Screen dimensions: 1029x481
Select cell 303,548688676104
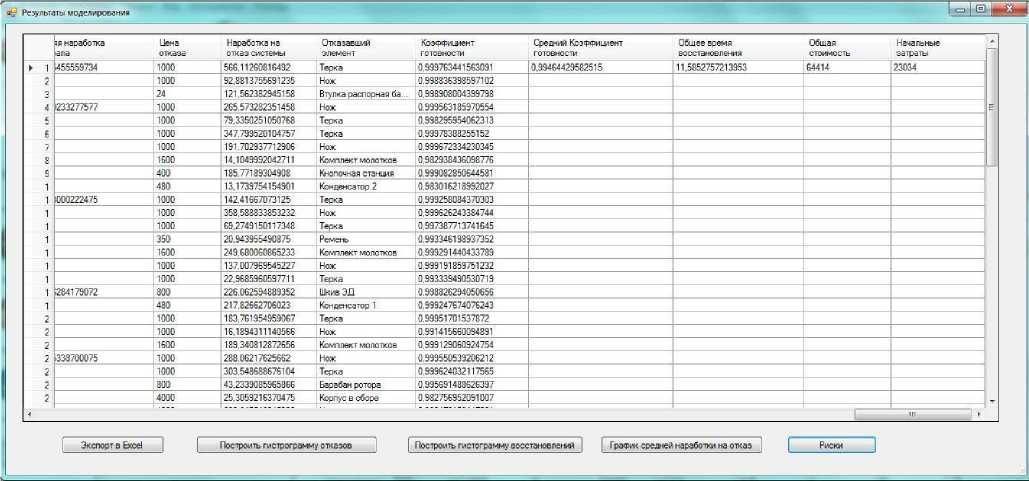tap(268, 371)
